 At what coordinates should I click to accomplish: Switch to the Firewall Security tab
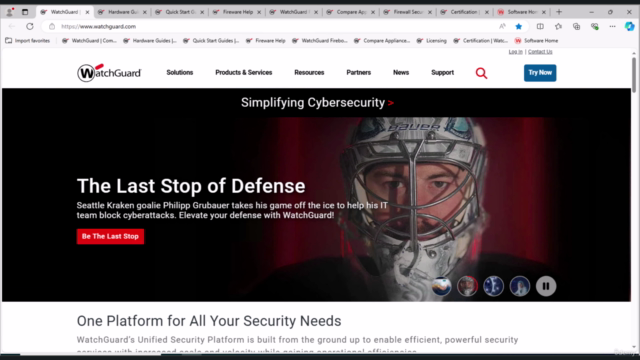(407, 12)
